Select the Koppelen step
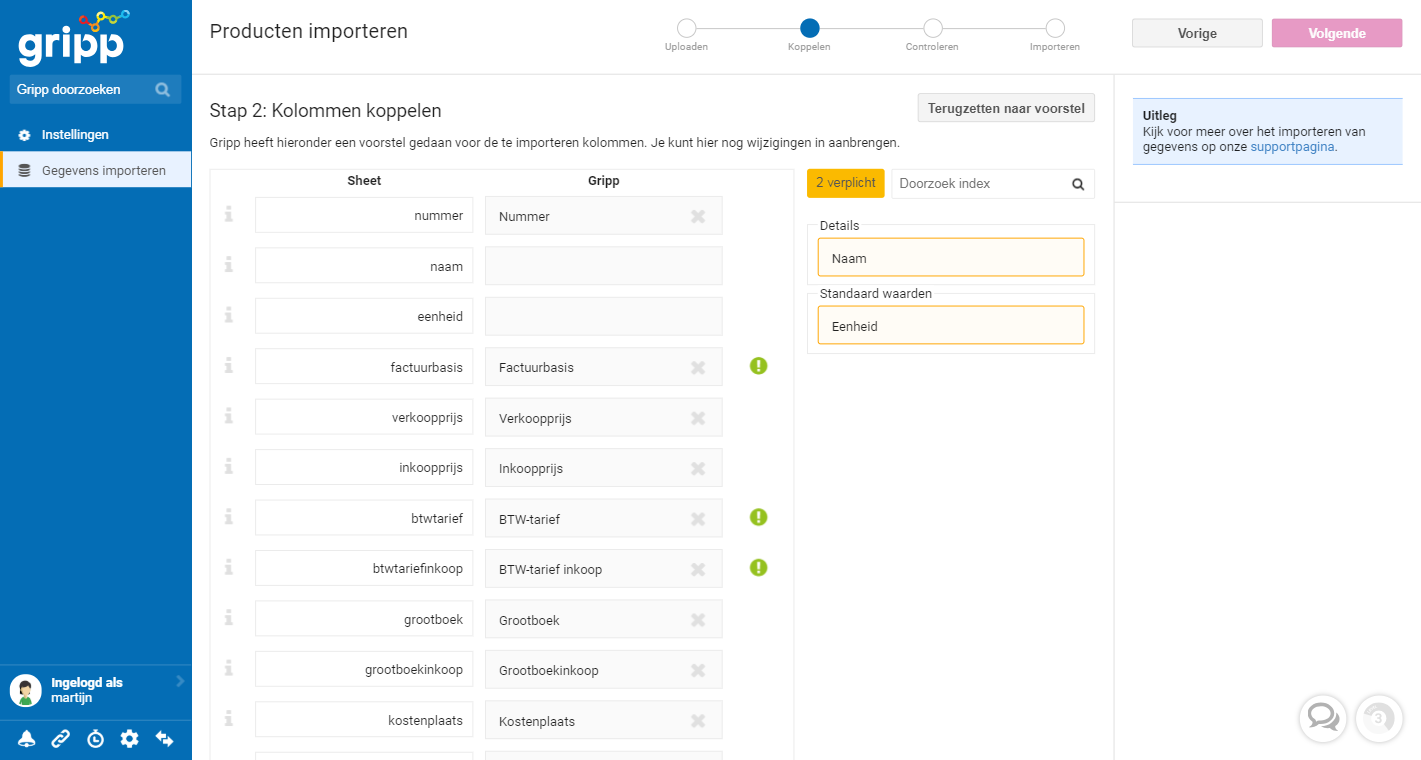The image size is (1421, 760). 809,28
